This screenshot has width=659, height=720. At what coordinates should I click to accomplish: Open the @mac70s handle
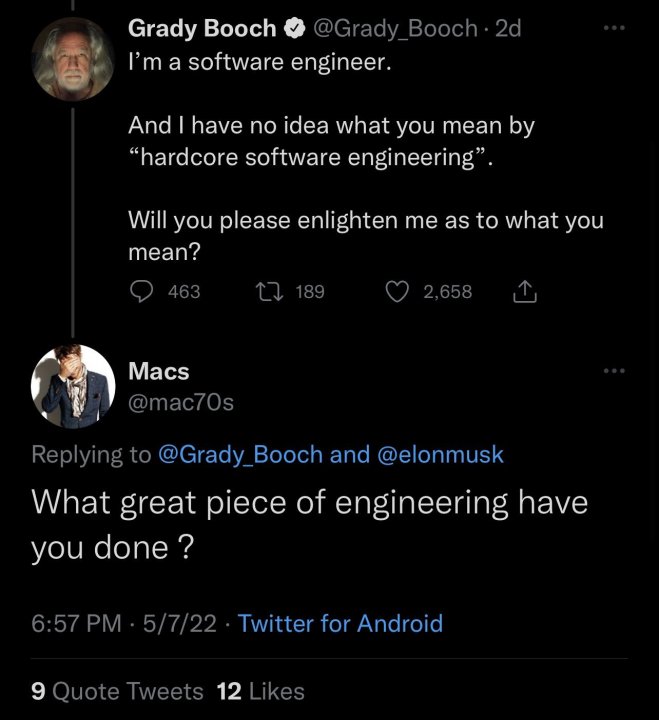tap(181, 402)
